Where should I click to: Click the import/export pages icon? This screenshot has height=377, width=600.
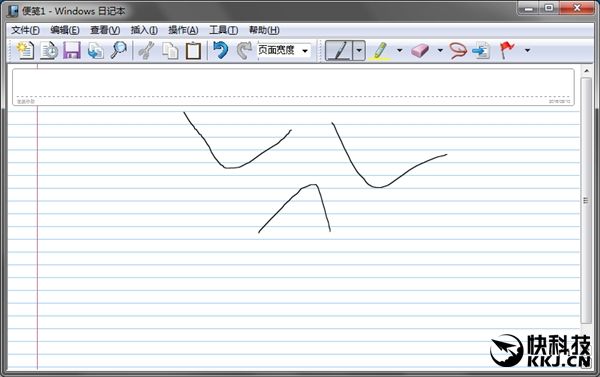click(95, 50)
